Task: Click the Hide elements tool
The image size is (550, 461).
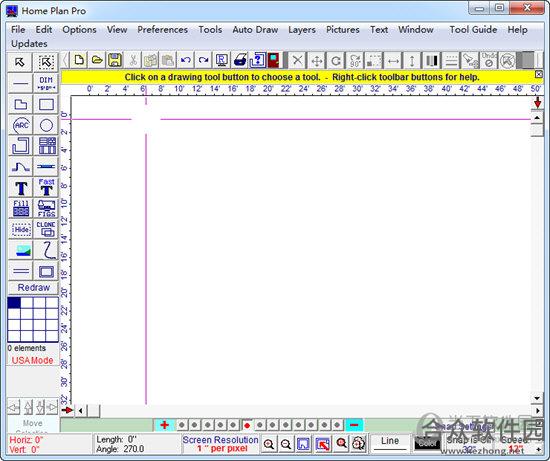Action: 20,229
